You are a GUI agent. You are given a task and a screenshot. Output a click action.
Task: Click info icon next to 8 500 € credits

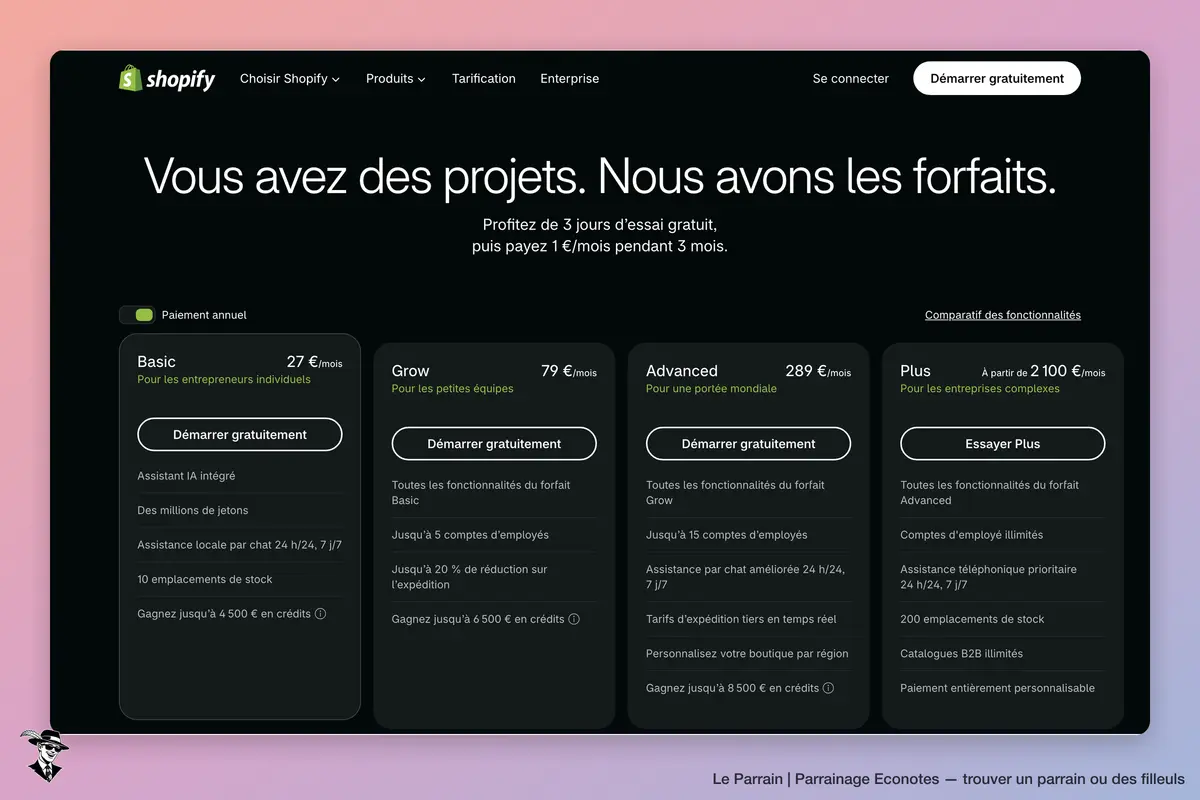(x=828, y=688)
